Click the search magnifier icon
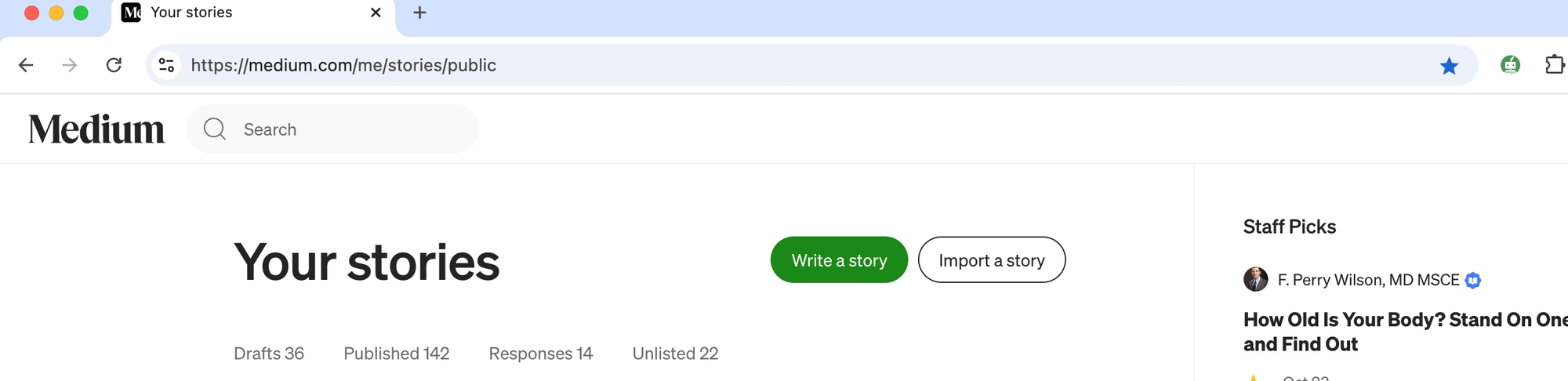 [x=215, y=129]
